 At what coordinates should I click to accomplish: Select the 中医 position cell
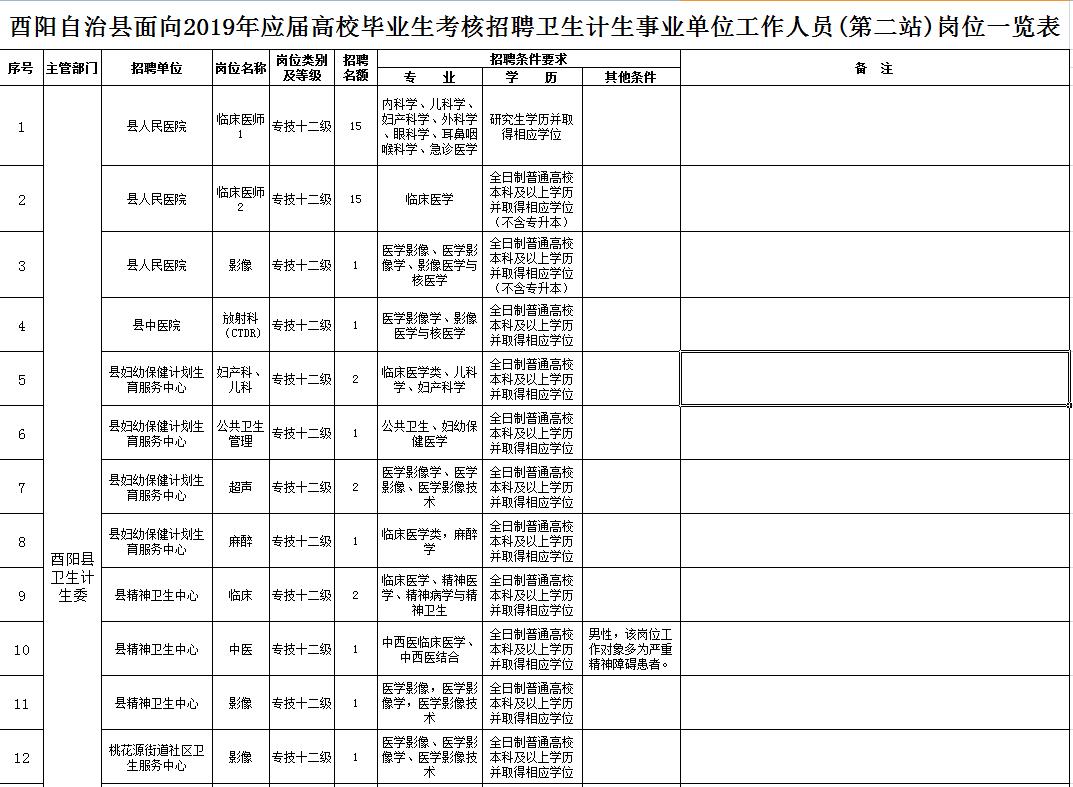tap(240, 649)
